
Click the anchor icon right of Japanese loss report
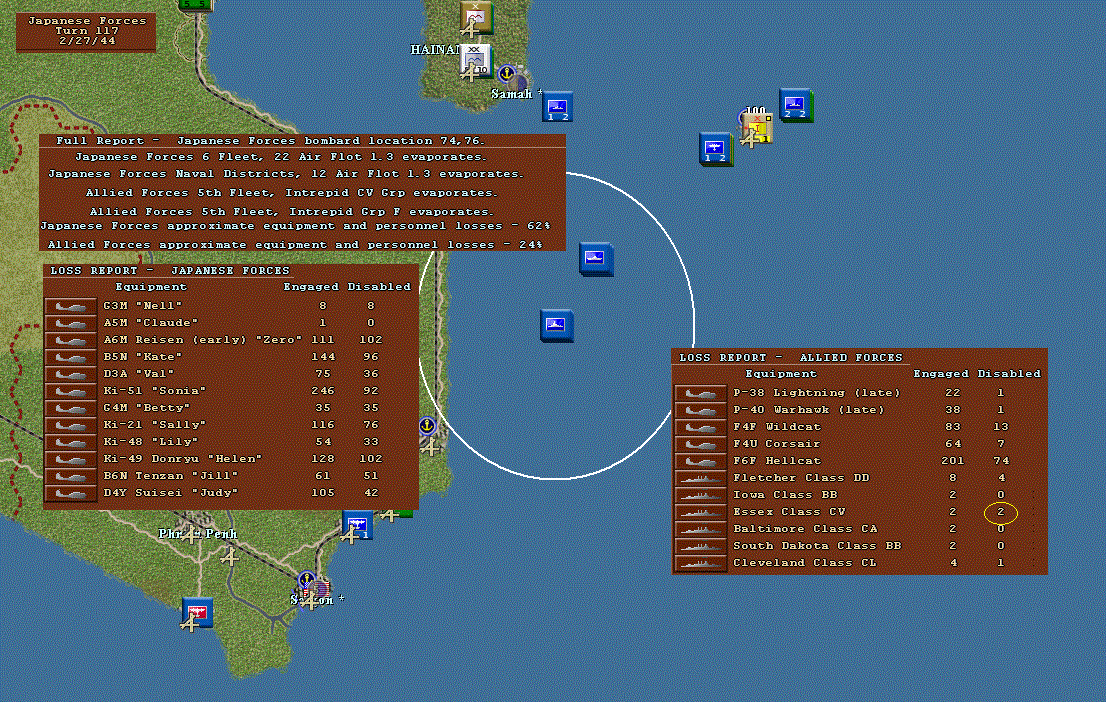[x=427, y=425]
